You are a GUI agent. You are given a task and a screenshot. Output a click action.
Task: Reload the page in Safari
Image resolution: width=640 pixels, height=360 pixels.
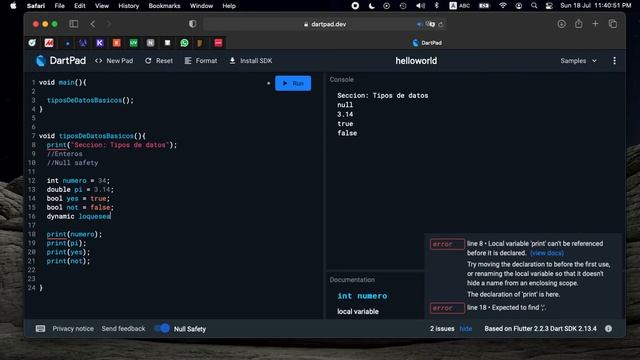pyautogui.click(x=441, y=24)
